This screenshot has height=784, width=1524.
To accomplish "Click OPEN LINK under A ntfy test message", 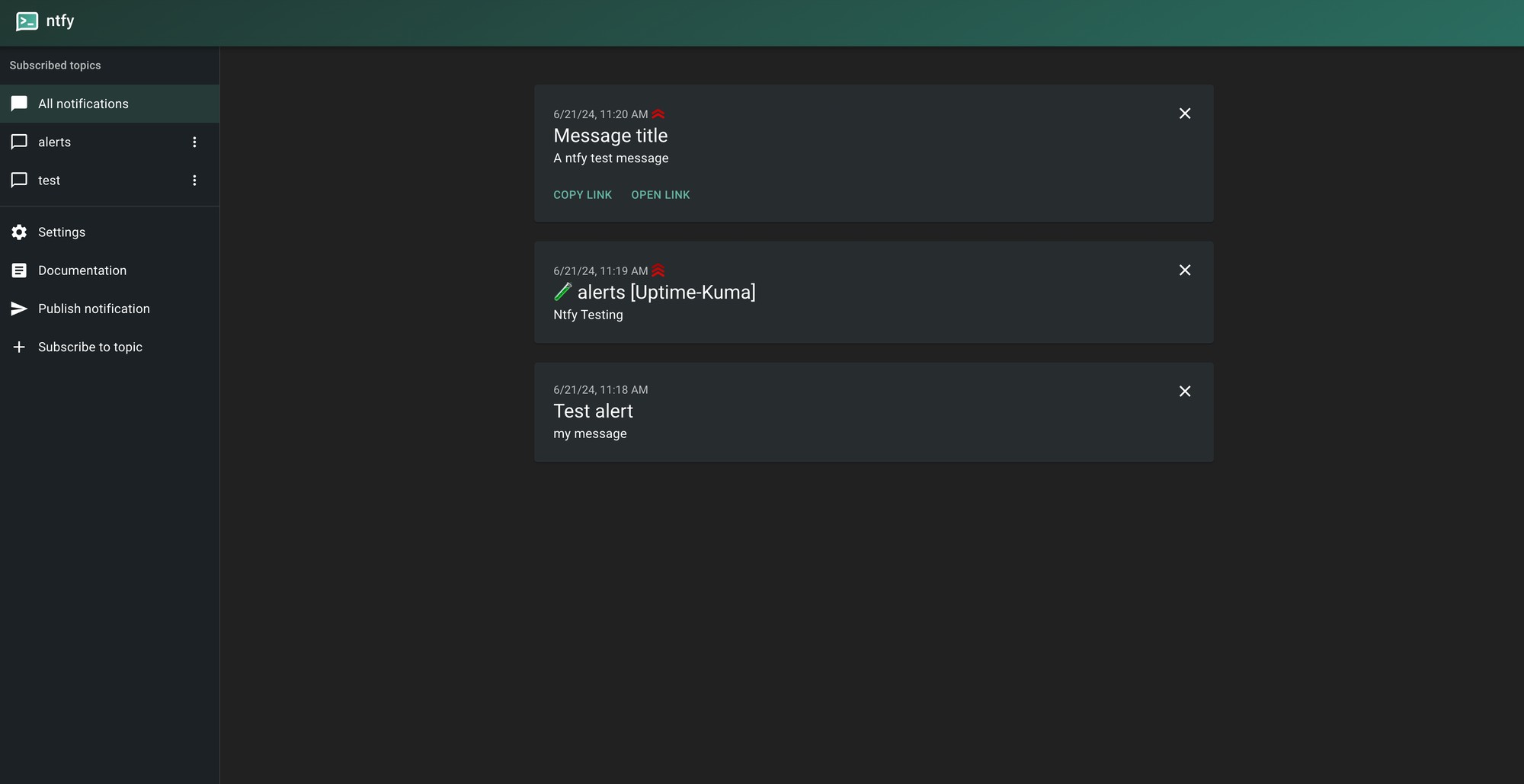I will coord(660,194).
